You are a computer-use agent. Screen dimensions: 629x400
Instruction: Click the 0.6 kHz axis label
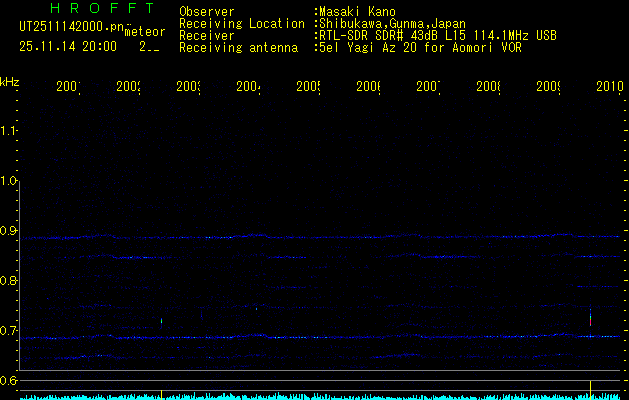tap(10, 380)
